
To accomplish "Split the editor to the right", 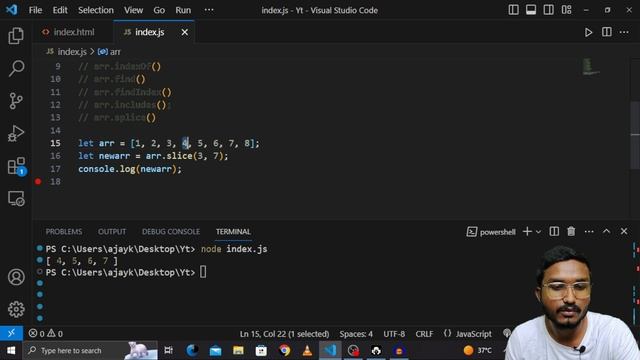I will point(607,32).
